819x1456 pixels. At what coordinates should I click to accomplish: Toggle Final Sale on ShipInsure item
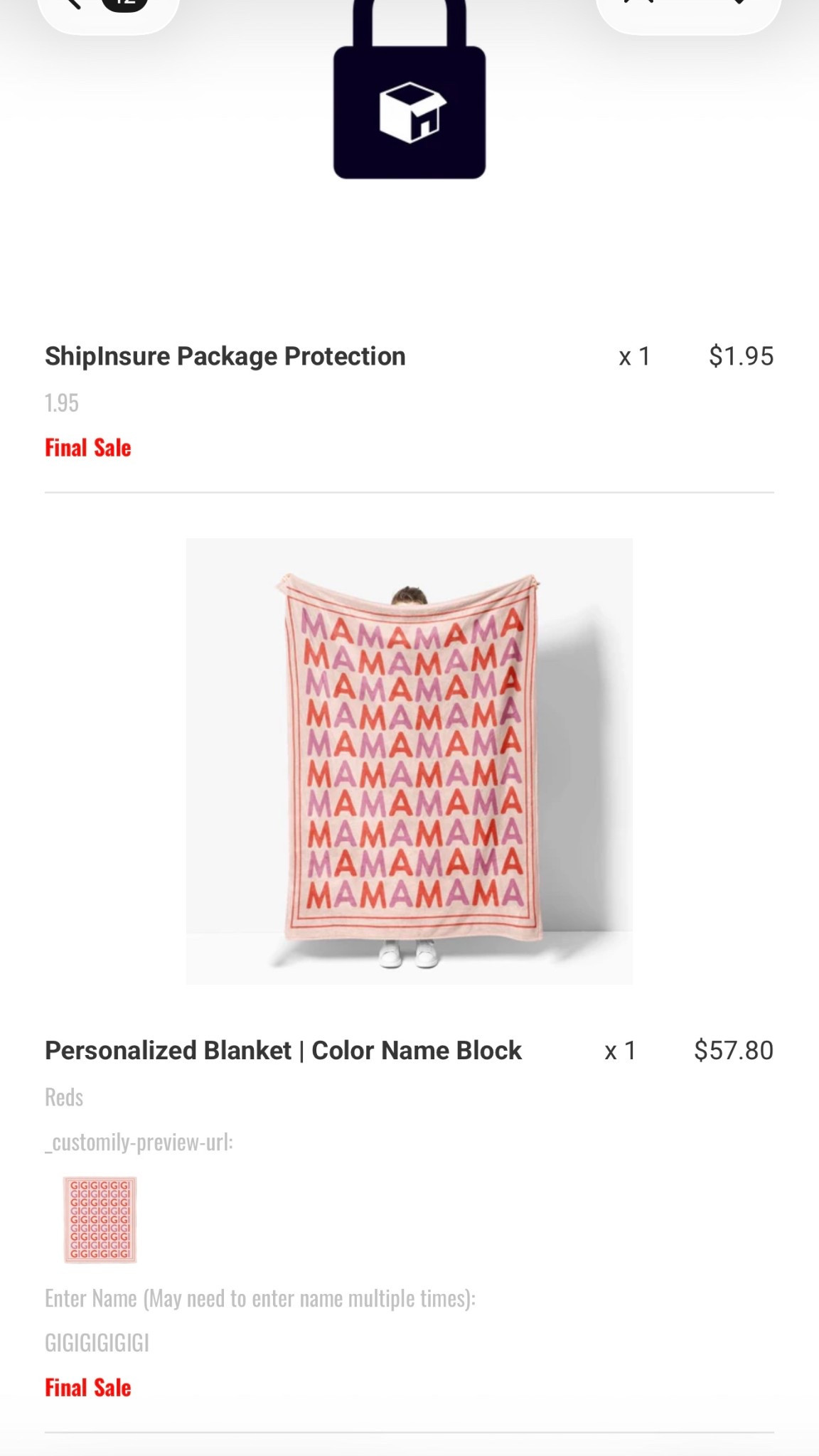[87, 447]
